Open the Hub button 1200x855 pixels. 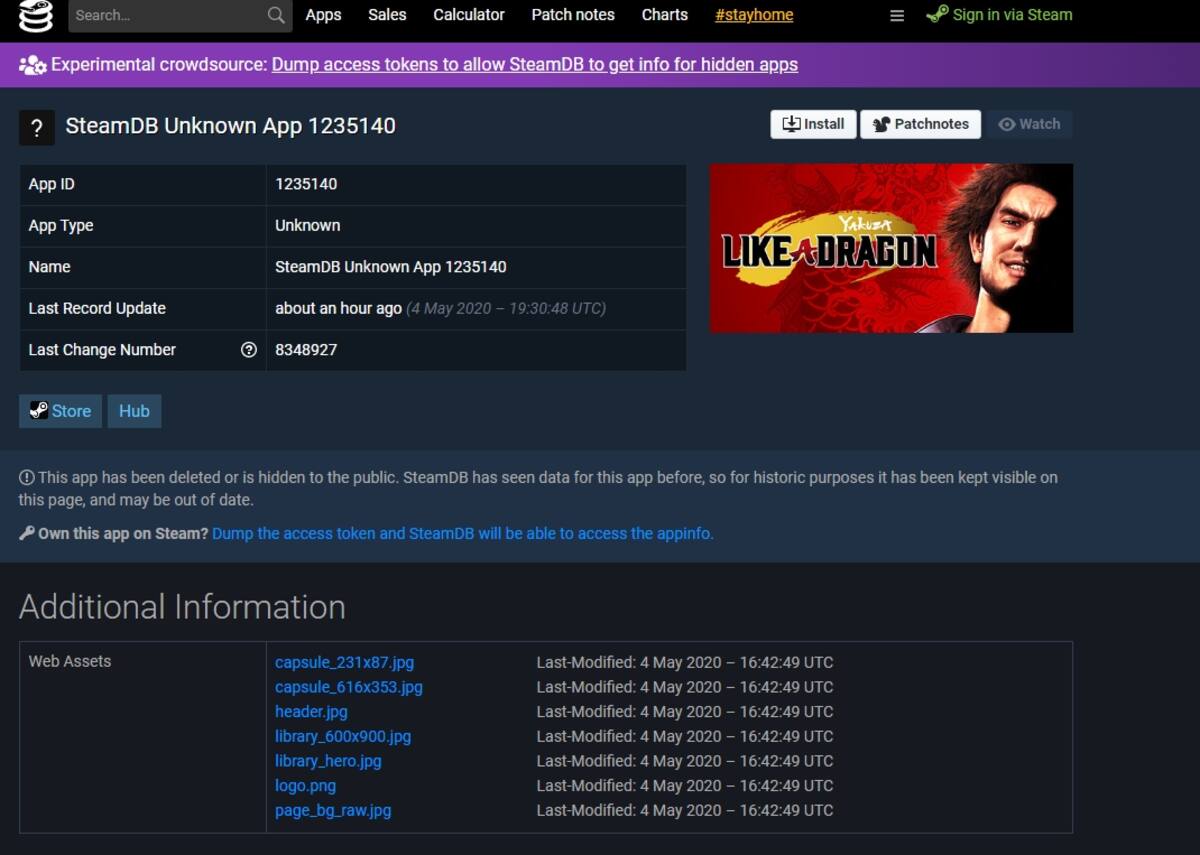tap(134, 411)
